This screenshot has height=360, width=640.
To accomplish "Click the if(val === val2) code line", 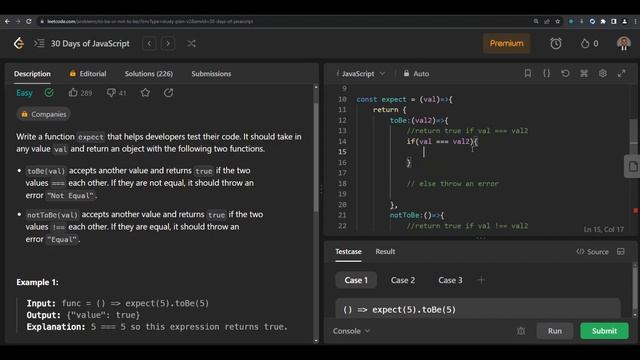I will 442,141.
